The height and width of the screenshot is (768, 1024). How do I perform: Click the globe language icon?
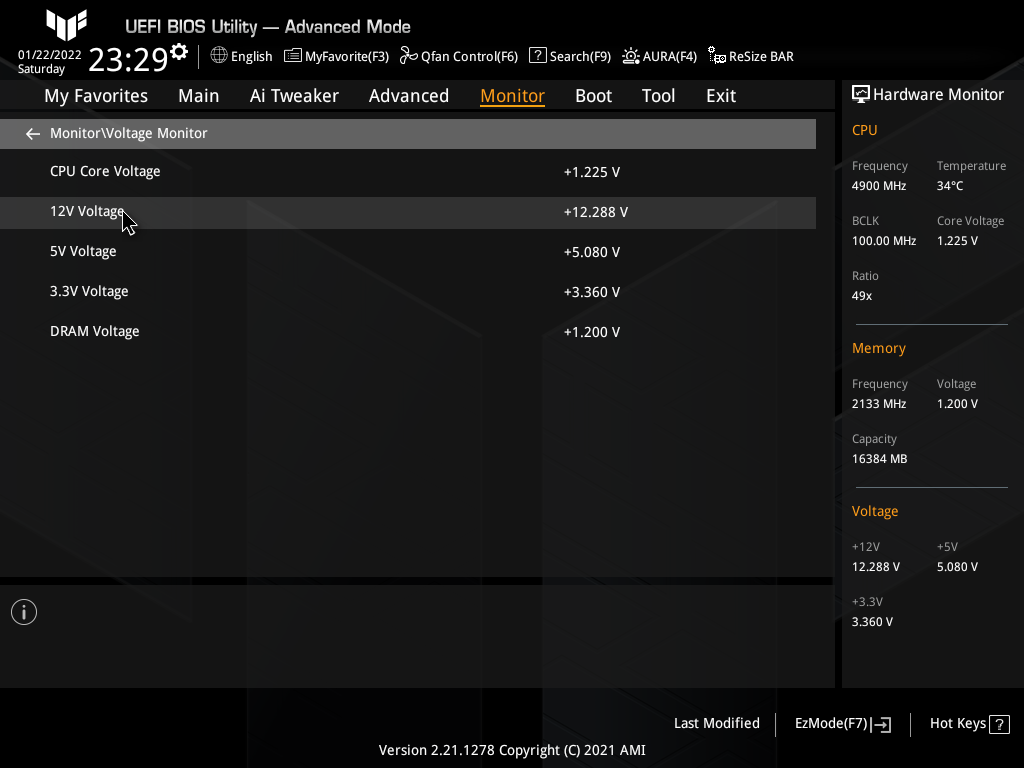219,56
